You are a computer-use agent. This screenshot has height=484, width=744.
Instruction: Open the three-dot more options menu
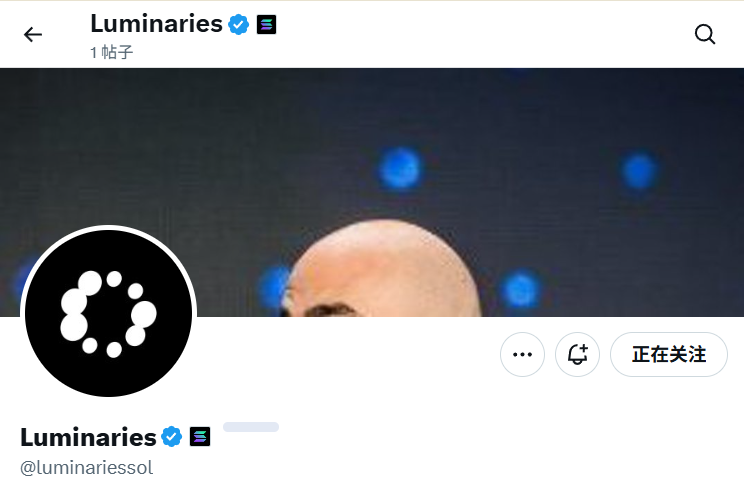522,354
